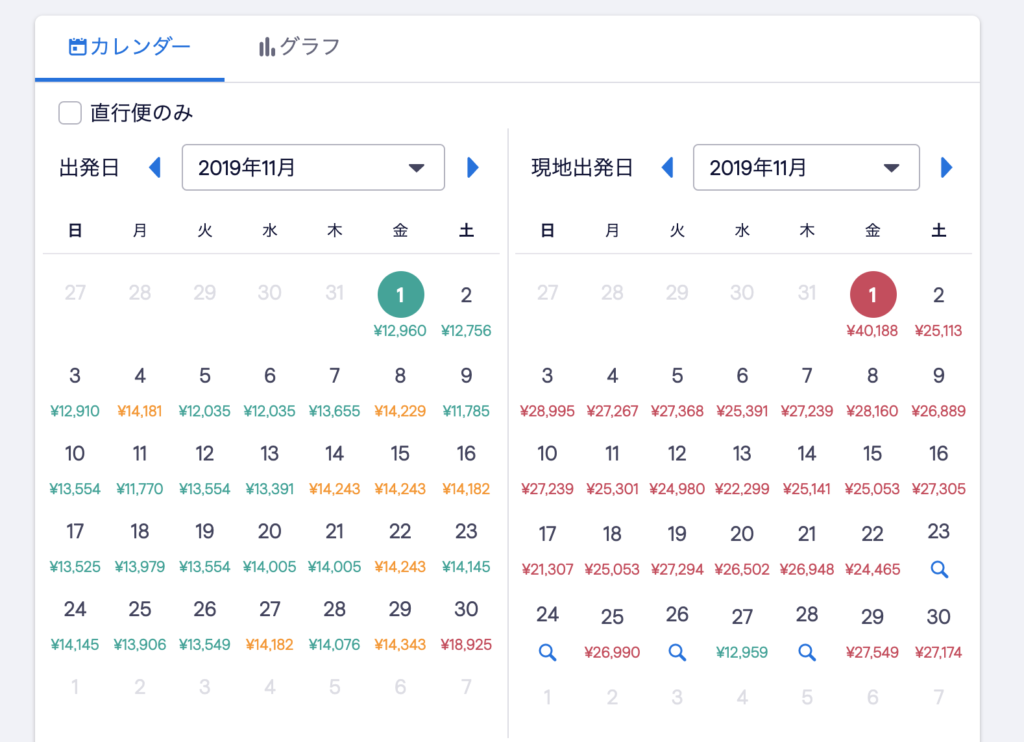Switch to the カレンダー tab
This screenshot has width=1024, height=742.
(x=129, y=47)
